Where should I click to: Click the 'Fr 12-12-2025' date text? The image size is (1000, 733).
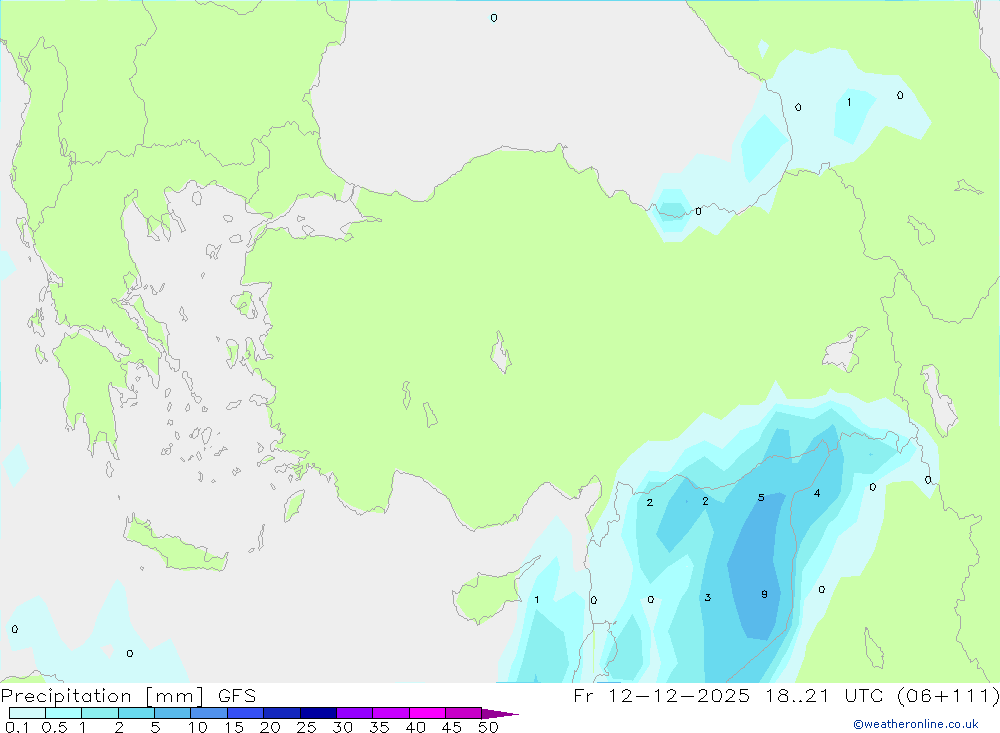pos(661,696)
